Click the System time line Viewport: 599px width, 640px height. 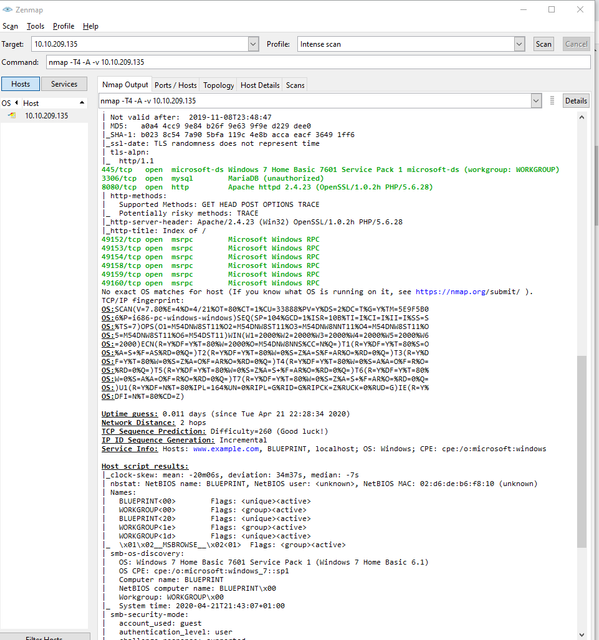202,606
